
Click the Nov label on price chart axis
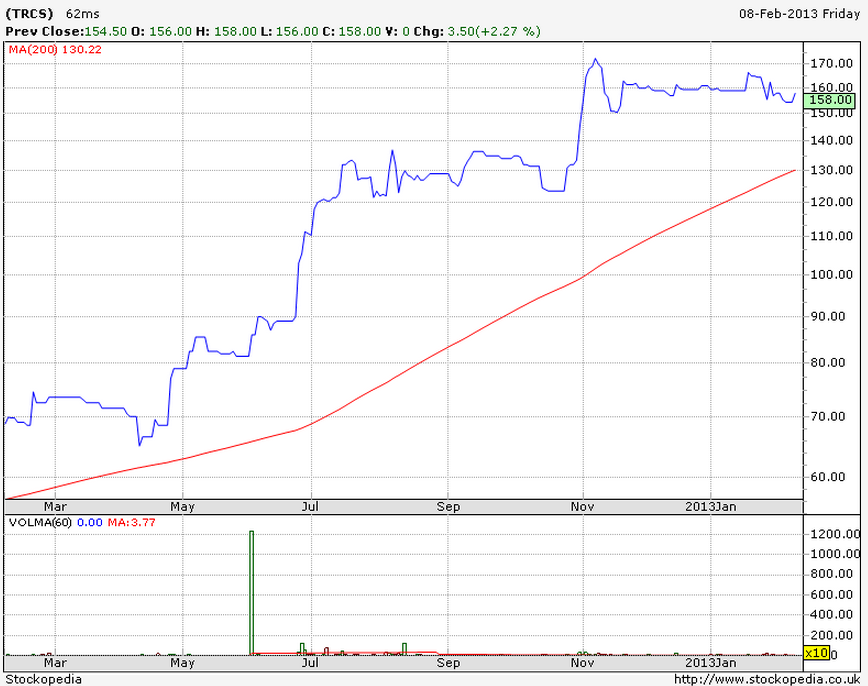point(582,507)
